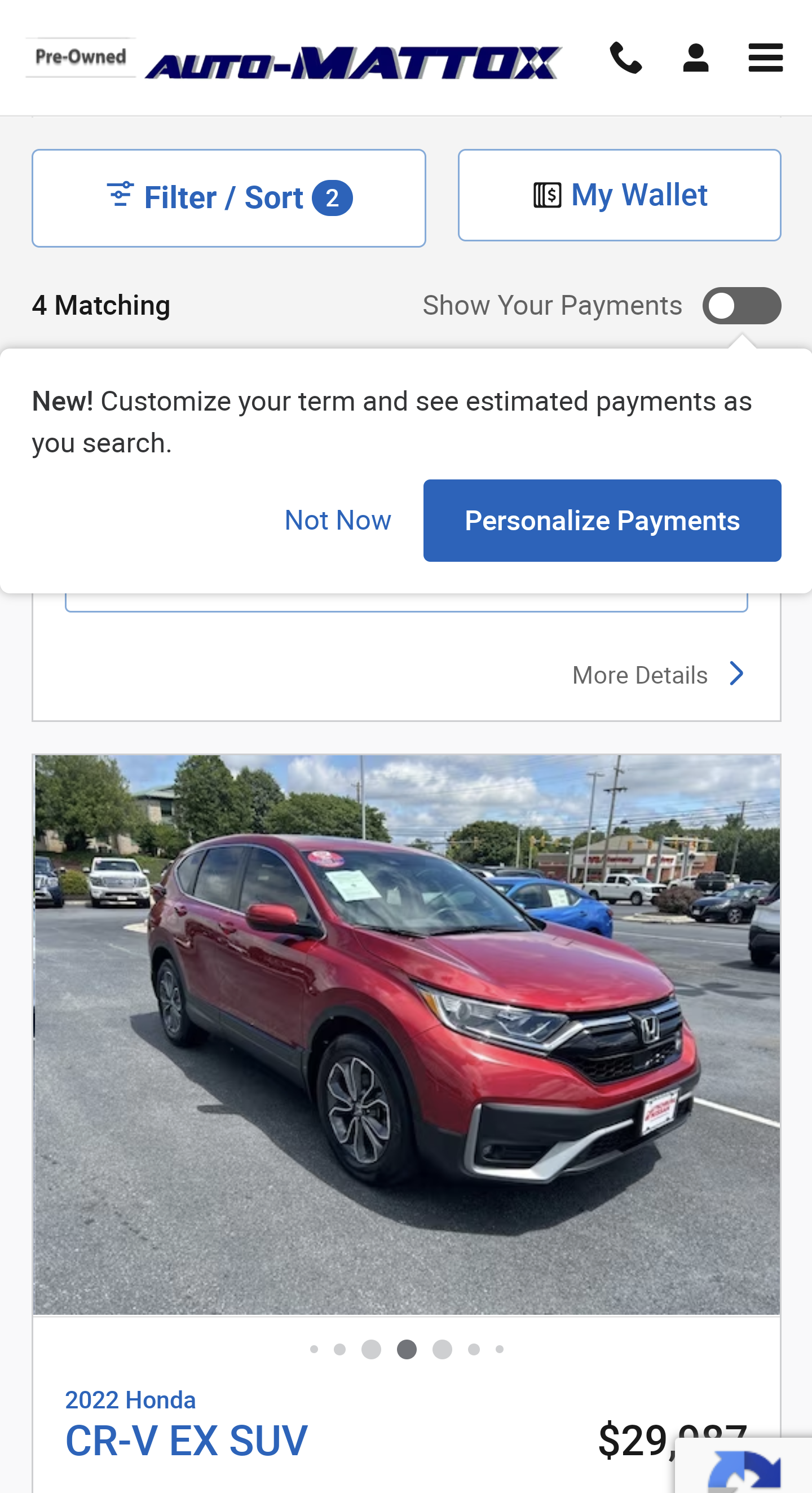
Task: Open My Wallet
Action: pyautogui.click(x=619, y=195)
